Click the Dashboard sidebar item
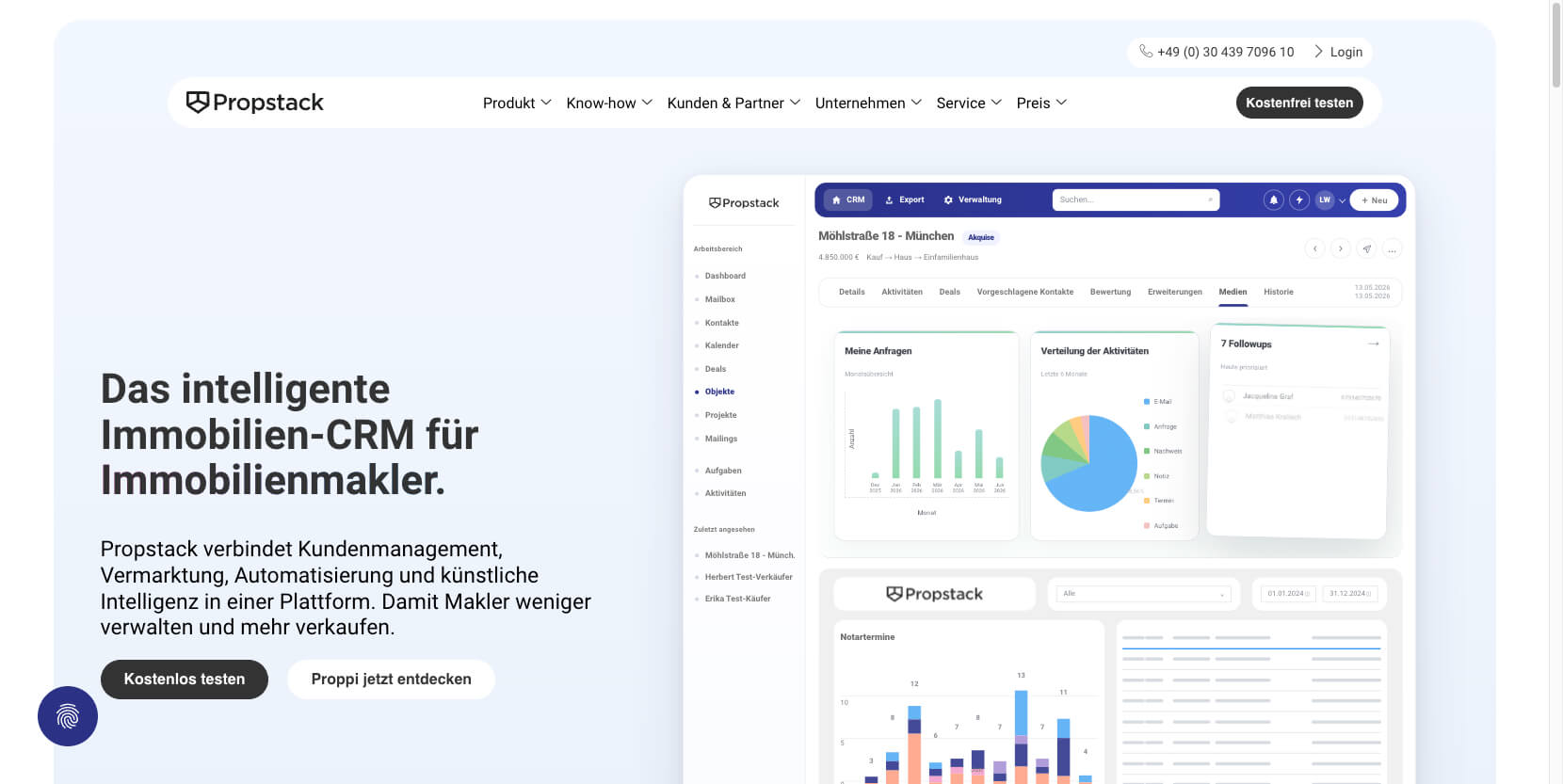 [x=725, y=276]
